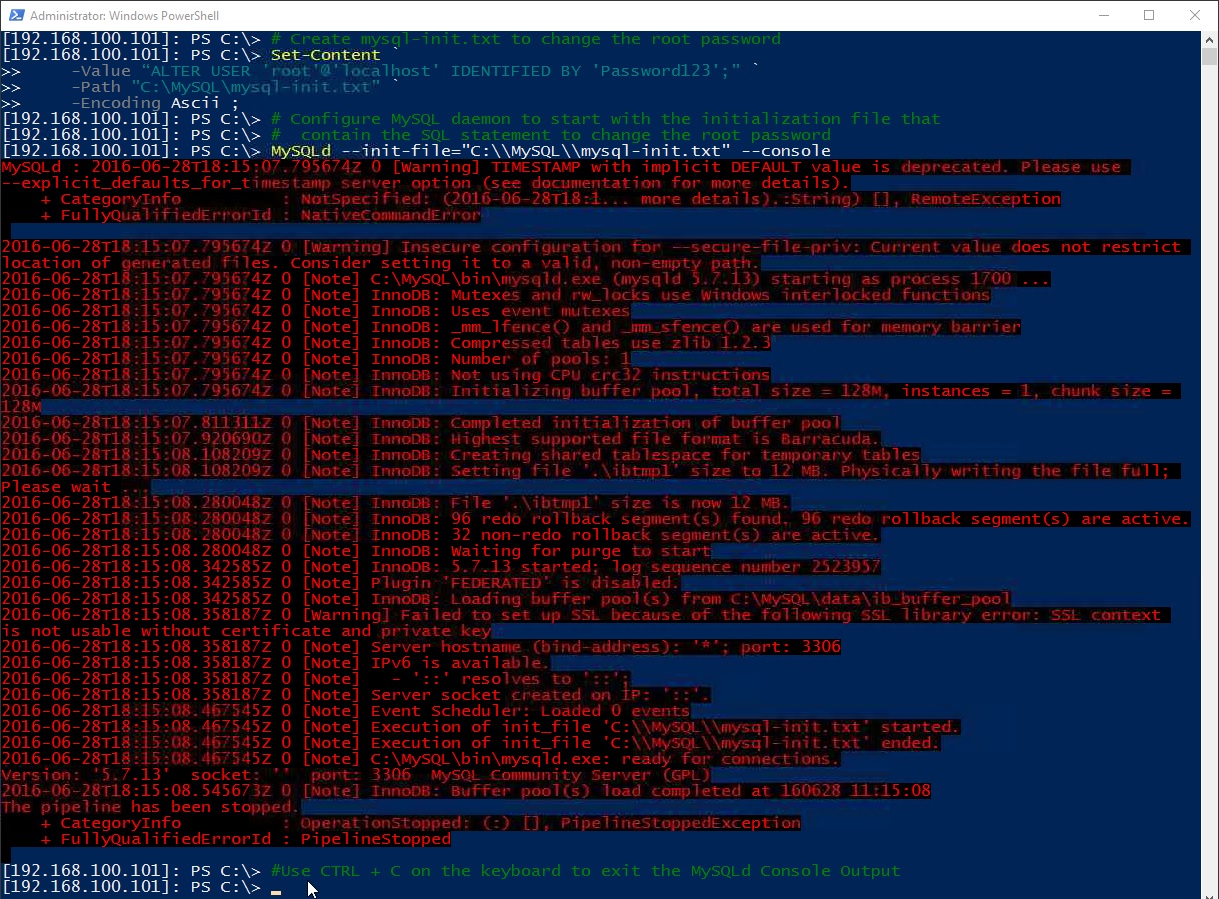Viewport: 1219px width, 899px height.
Task: Close the Windows PowerShell window
Action: [x=1195, y=15]
